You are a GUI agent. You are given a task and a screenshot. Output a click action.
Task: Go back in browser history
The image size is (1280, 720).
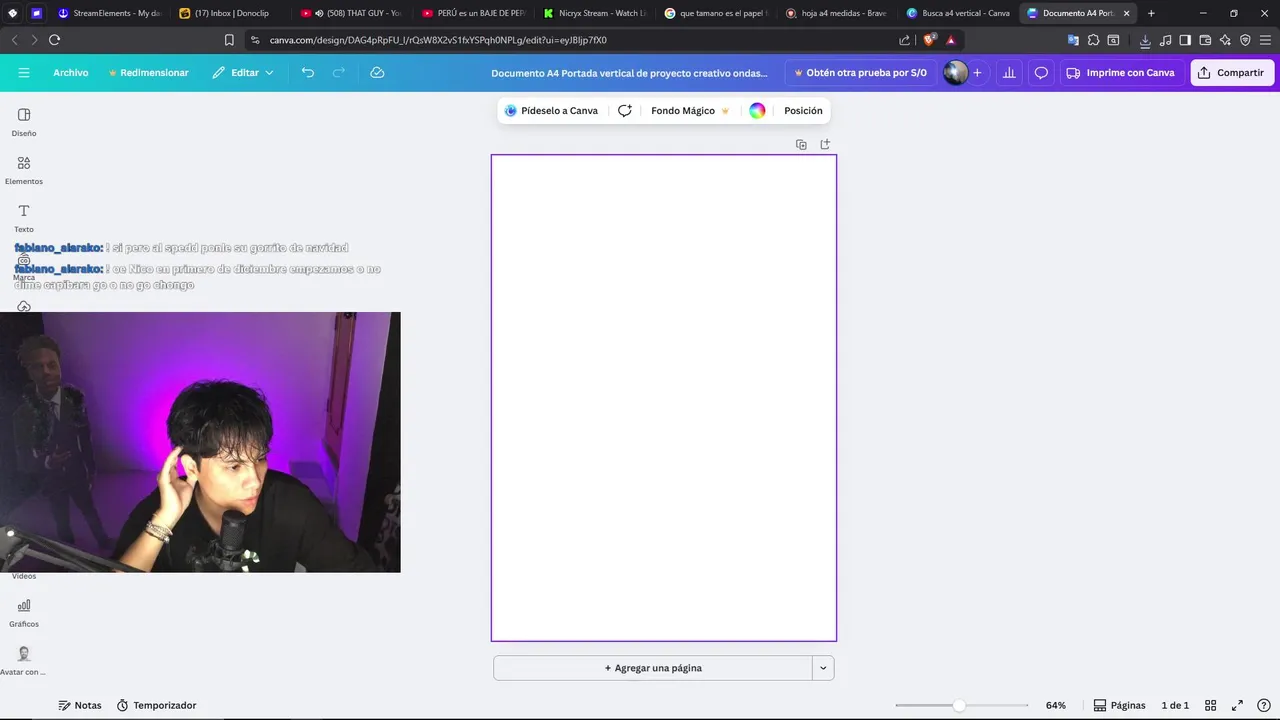point(14,40)
